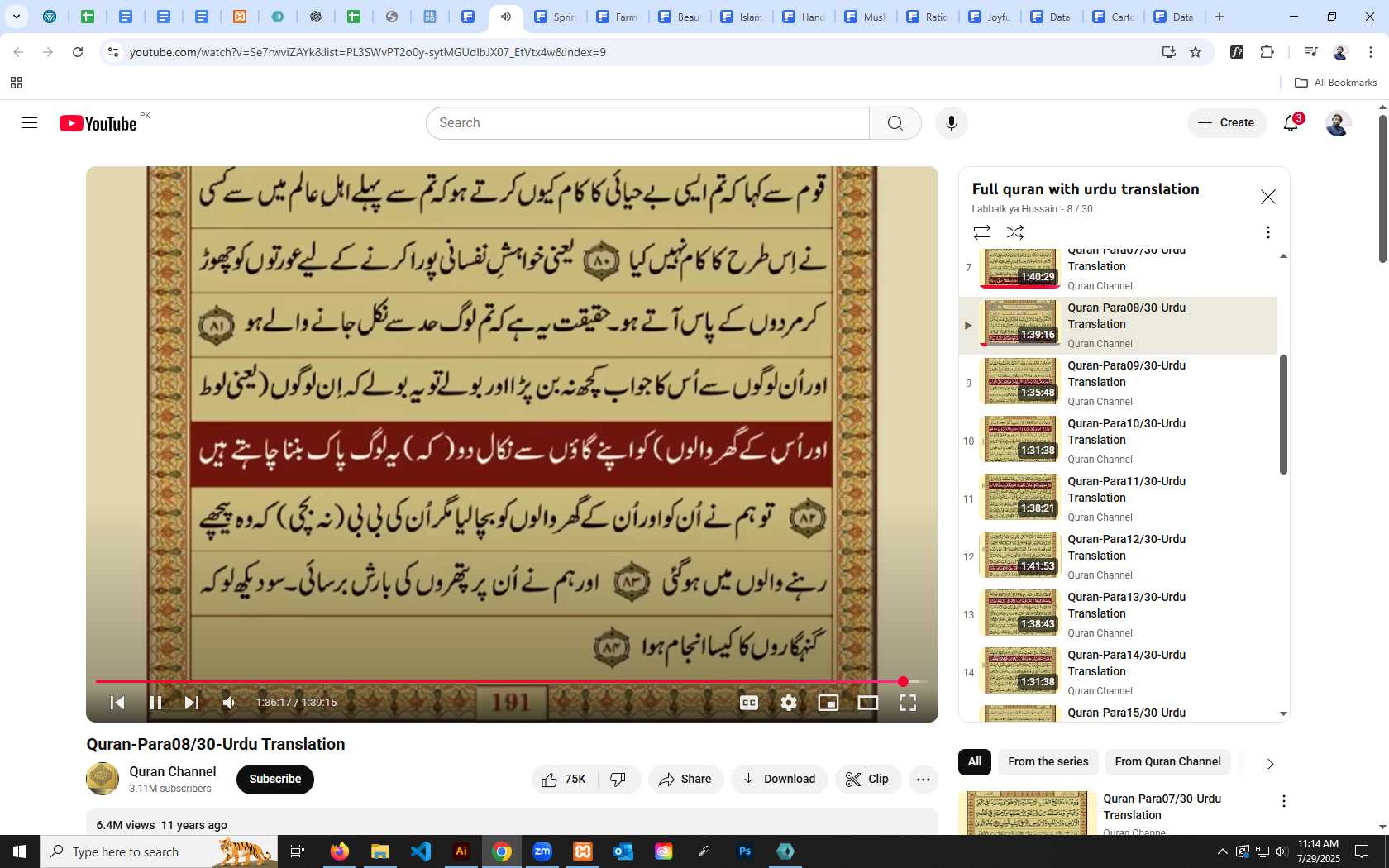Open Chrome extensions puzzle icon

point(1267,52)
